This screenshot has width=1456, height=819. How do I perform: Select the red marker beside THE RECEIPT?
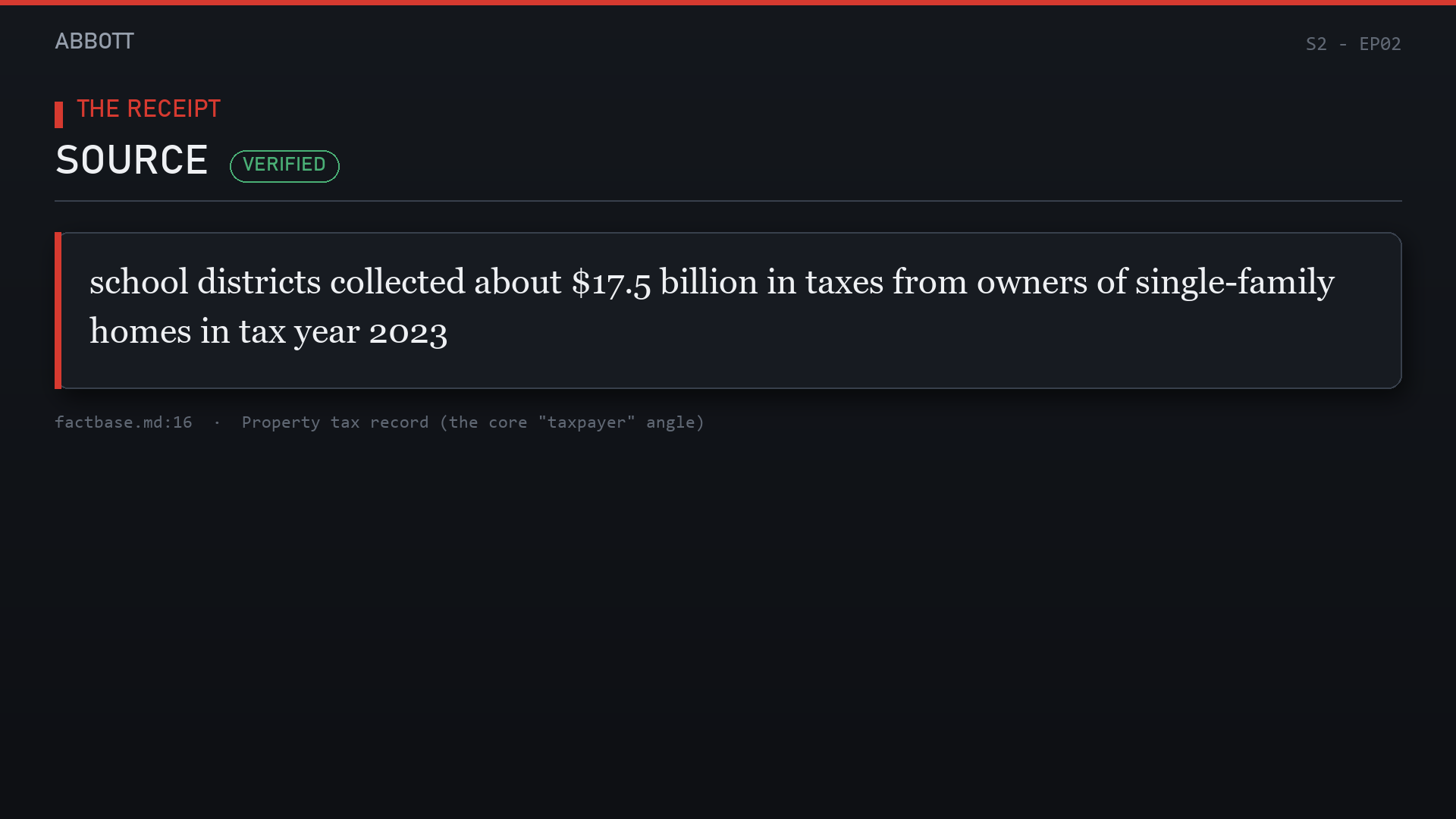(58, 115)
